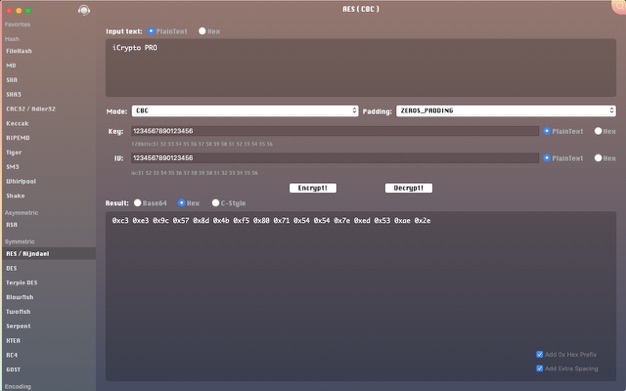Click the Key input field
This screenshot has height=391, width=626.
335,131
